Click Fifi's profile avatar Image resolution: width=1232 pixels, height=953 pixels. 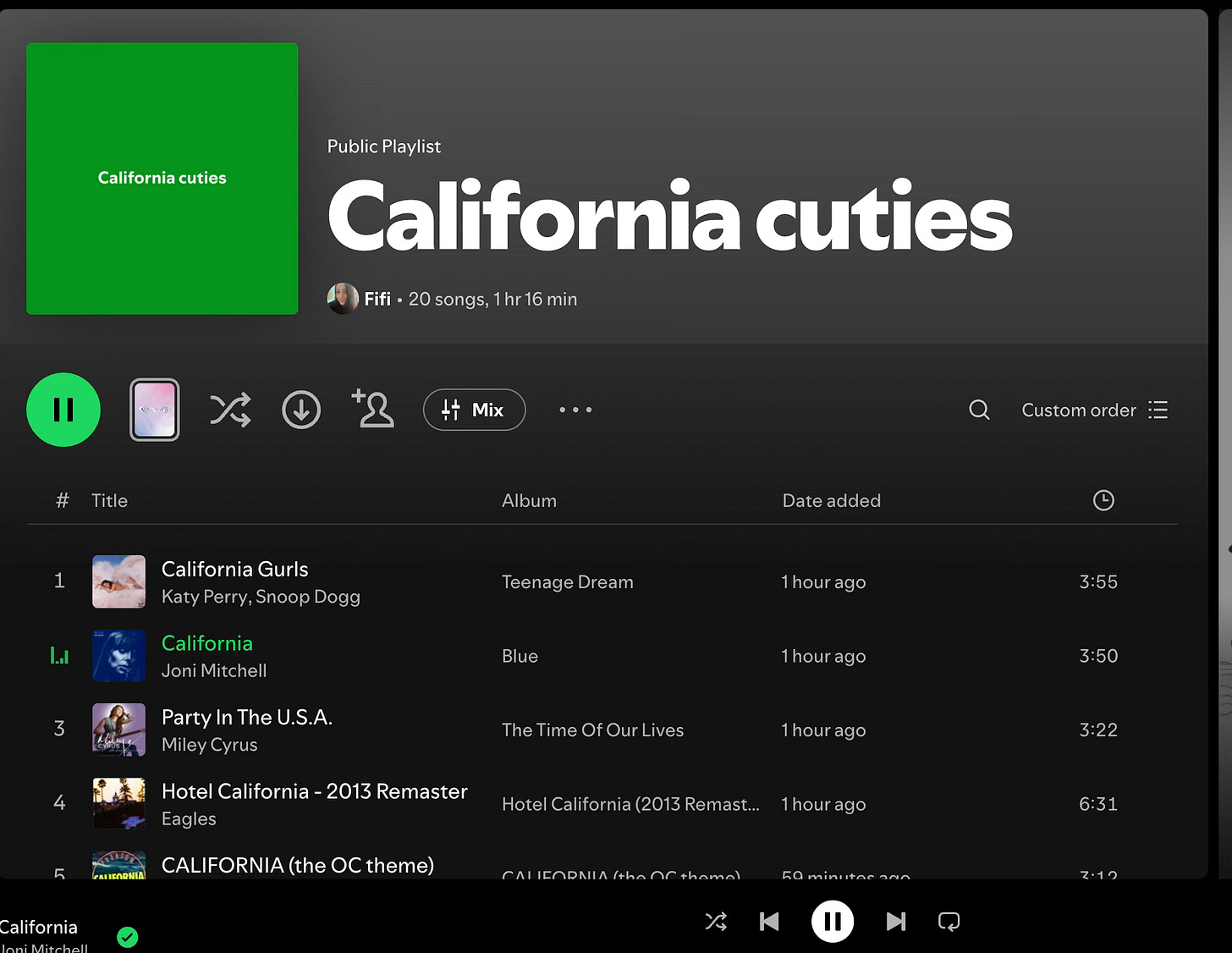pos(343,299)
